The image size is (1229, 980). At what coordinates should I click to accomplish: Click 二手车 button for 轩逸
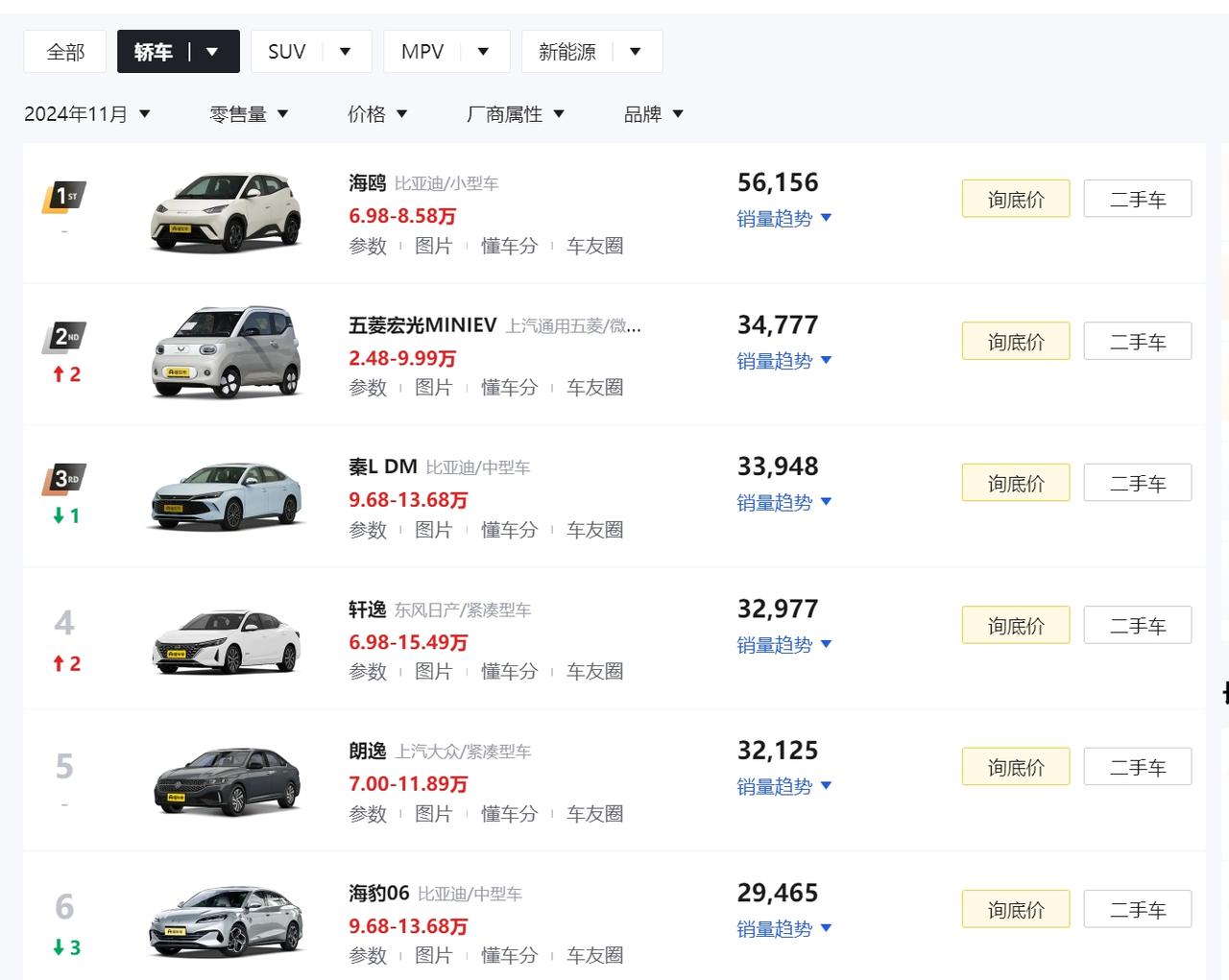click(x=1138, y=625)
